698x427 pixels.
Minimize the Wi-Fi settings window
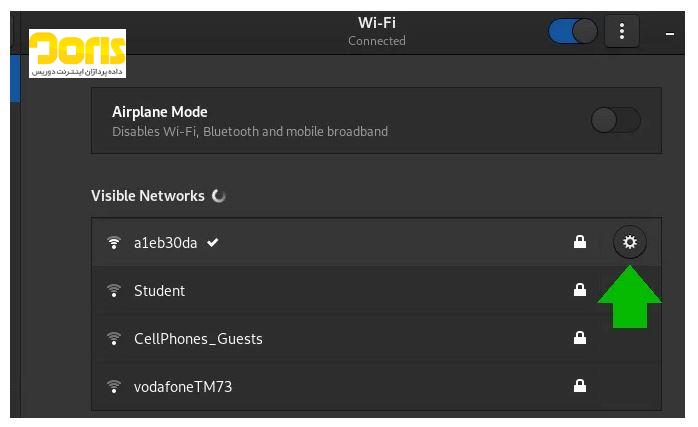coord(670,34)
